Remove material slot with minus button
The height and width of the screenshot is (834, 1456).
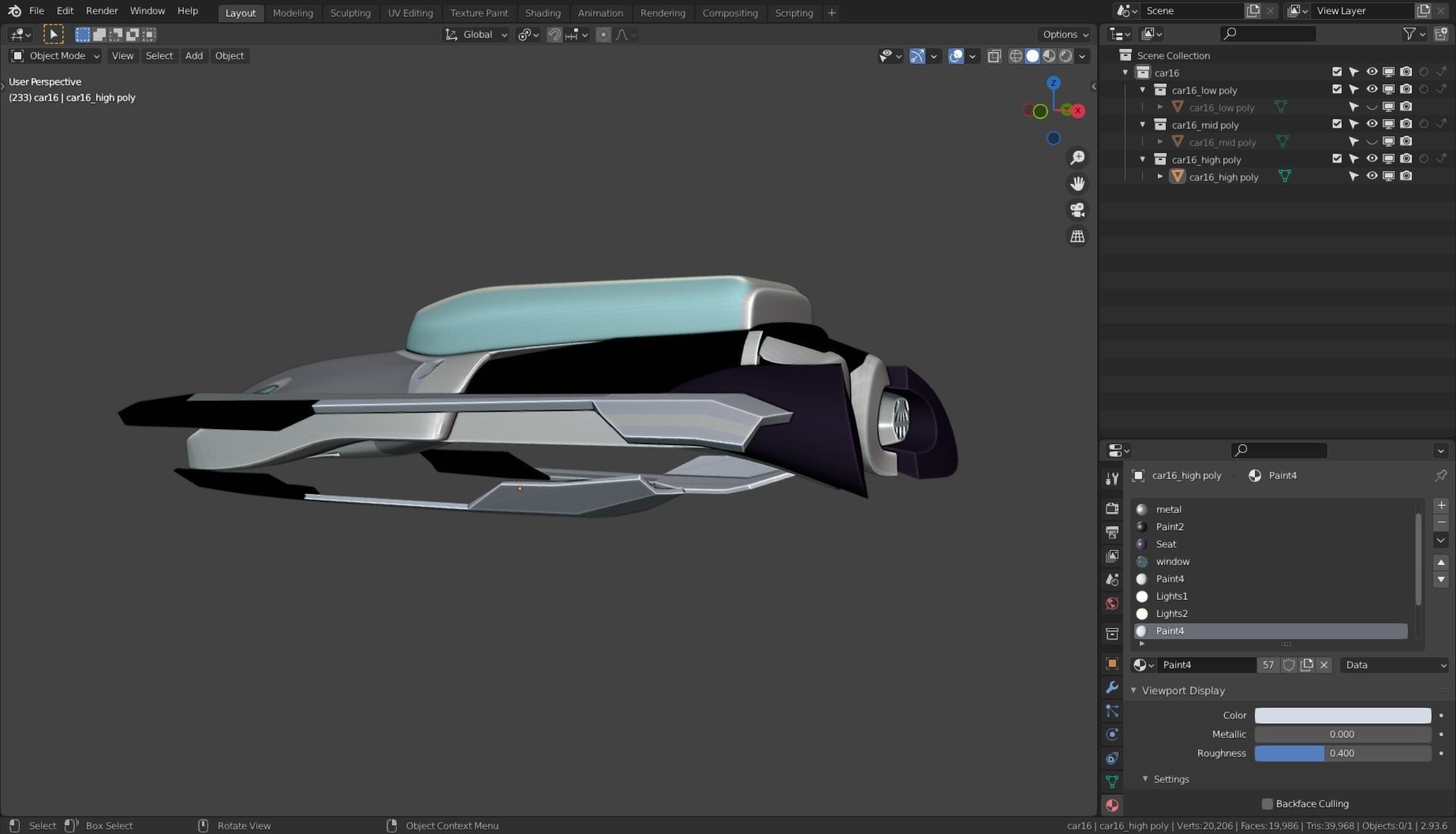(1441, 522)
